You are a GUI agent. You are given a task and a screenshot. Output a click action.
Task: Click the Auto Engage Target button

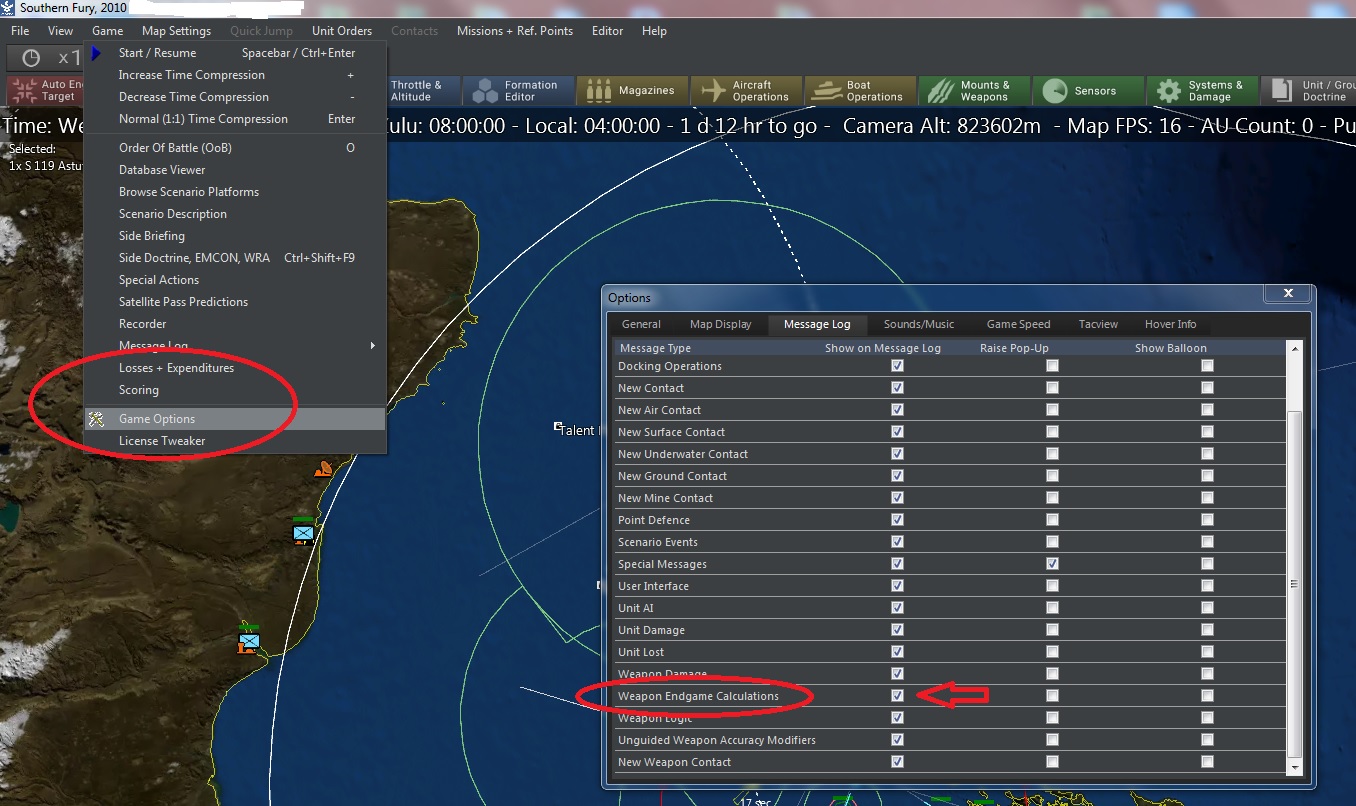[46, 91]
